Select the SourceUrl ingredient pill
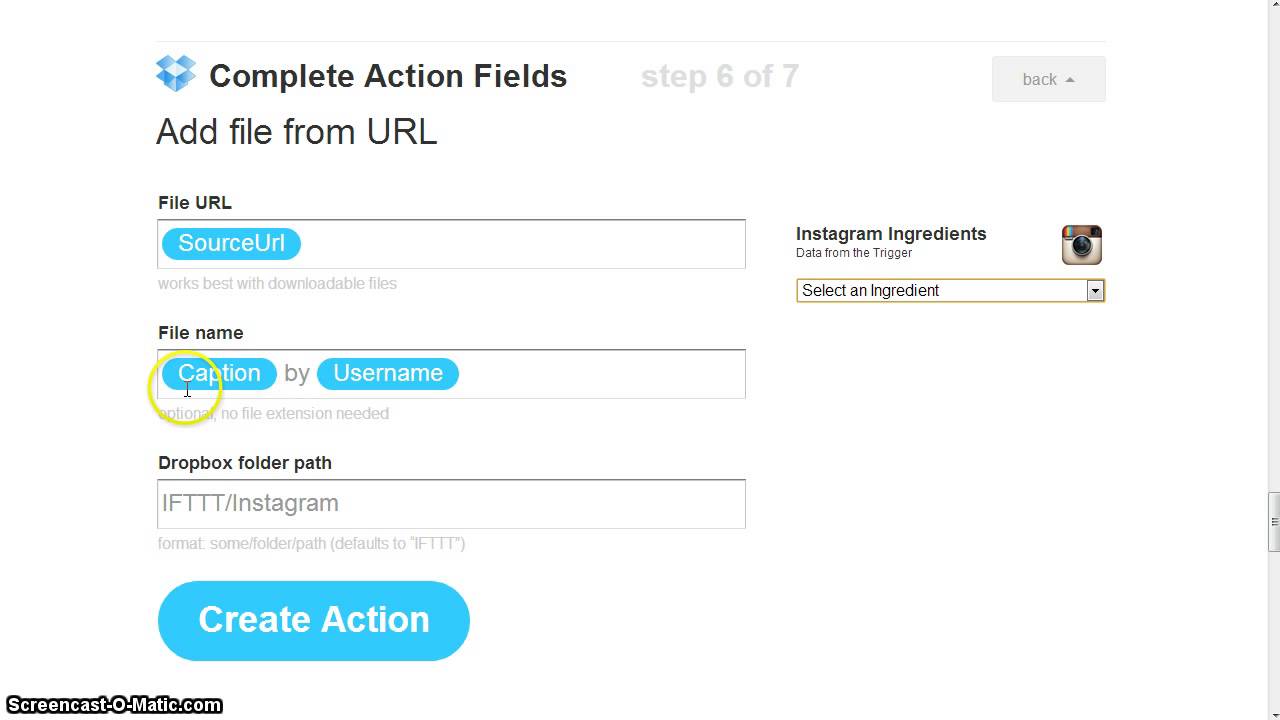 [231, 243]
